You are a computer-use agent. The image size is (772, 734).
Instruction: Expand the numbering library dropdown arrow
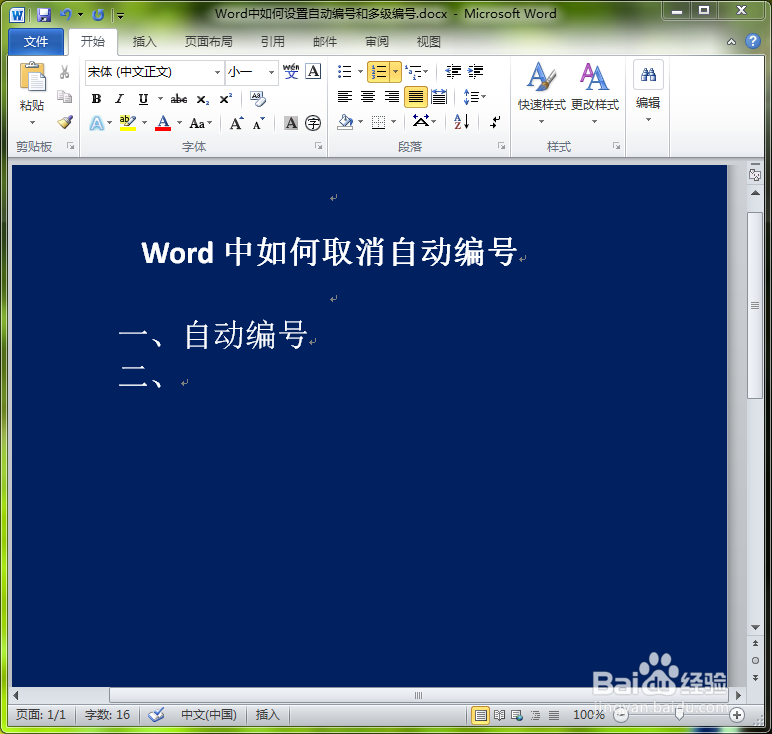[396, 72]
